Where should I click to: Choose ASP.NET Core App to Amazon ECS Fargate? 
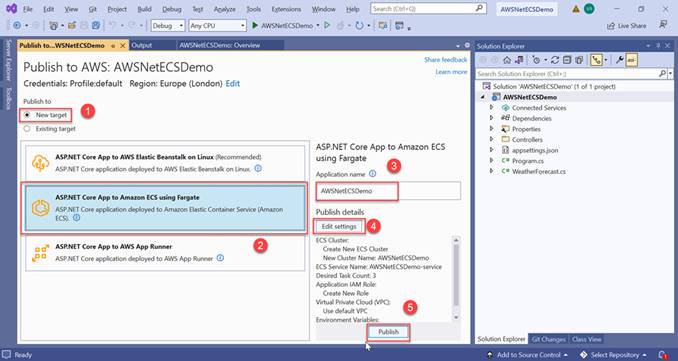165,208
